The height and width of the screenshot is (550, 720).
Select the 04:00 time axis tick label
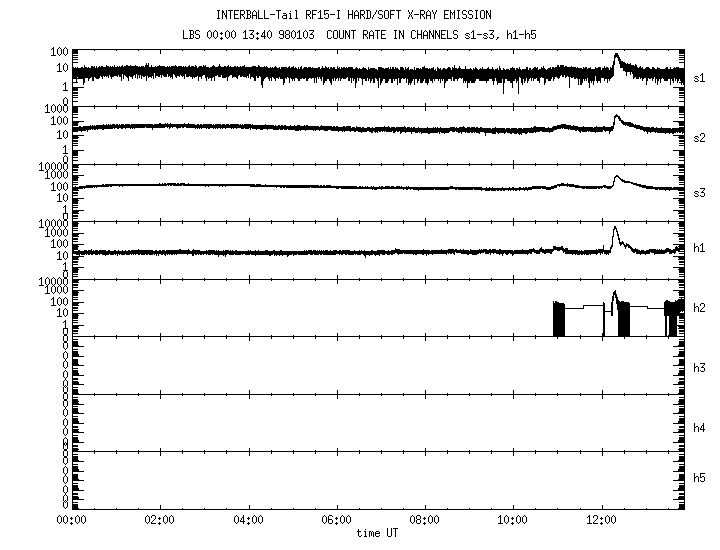point(248,520)
